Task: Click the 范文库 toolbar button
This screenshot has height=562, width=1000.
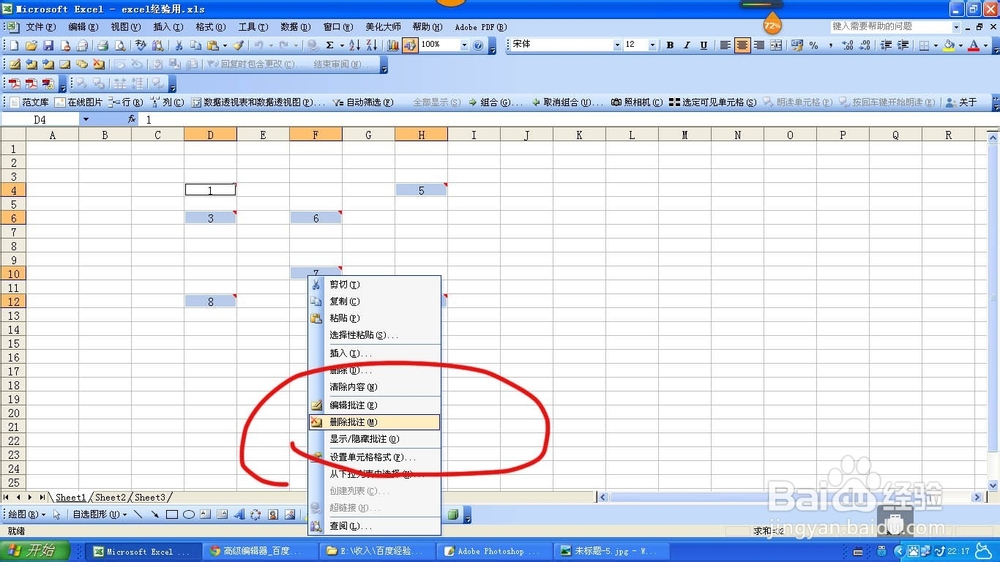Action: point(29,102)
